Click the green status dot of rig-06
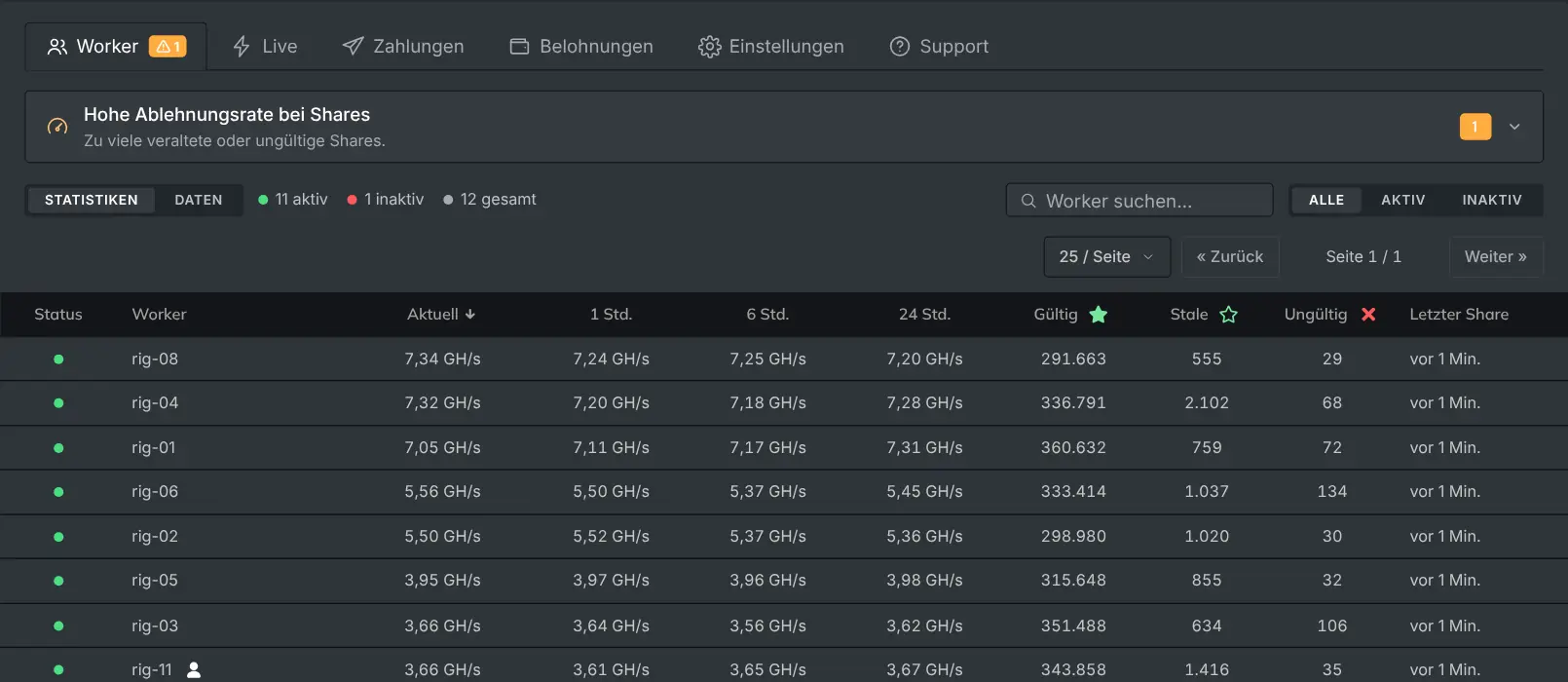This screenshot has height=682, width=1568. click(58, 492)
